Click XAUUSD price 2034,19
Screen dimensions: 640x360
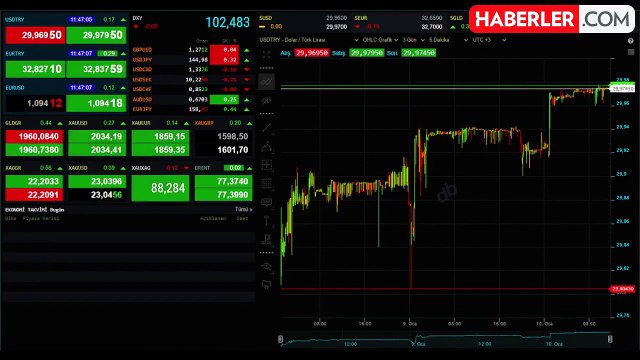pyautogui.click(x=97, y=136)
